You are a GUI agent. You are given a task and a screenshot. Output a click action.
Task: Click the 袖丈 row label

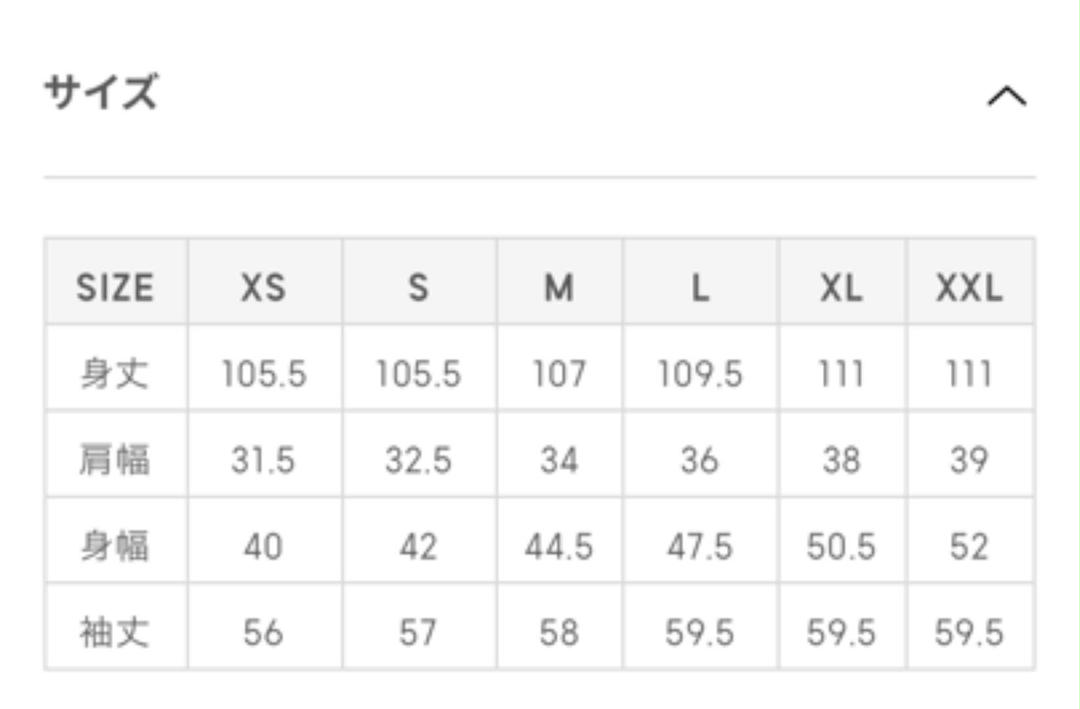(115, 632)
